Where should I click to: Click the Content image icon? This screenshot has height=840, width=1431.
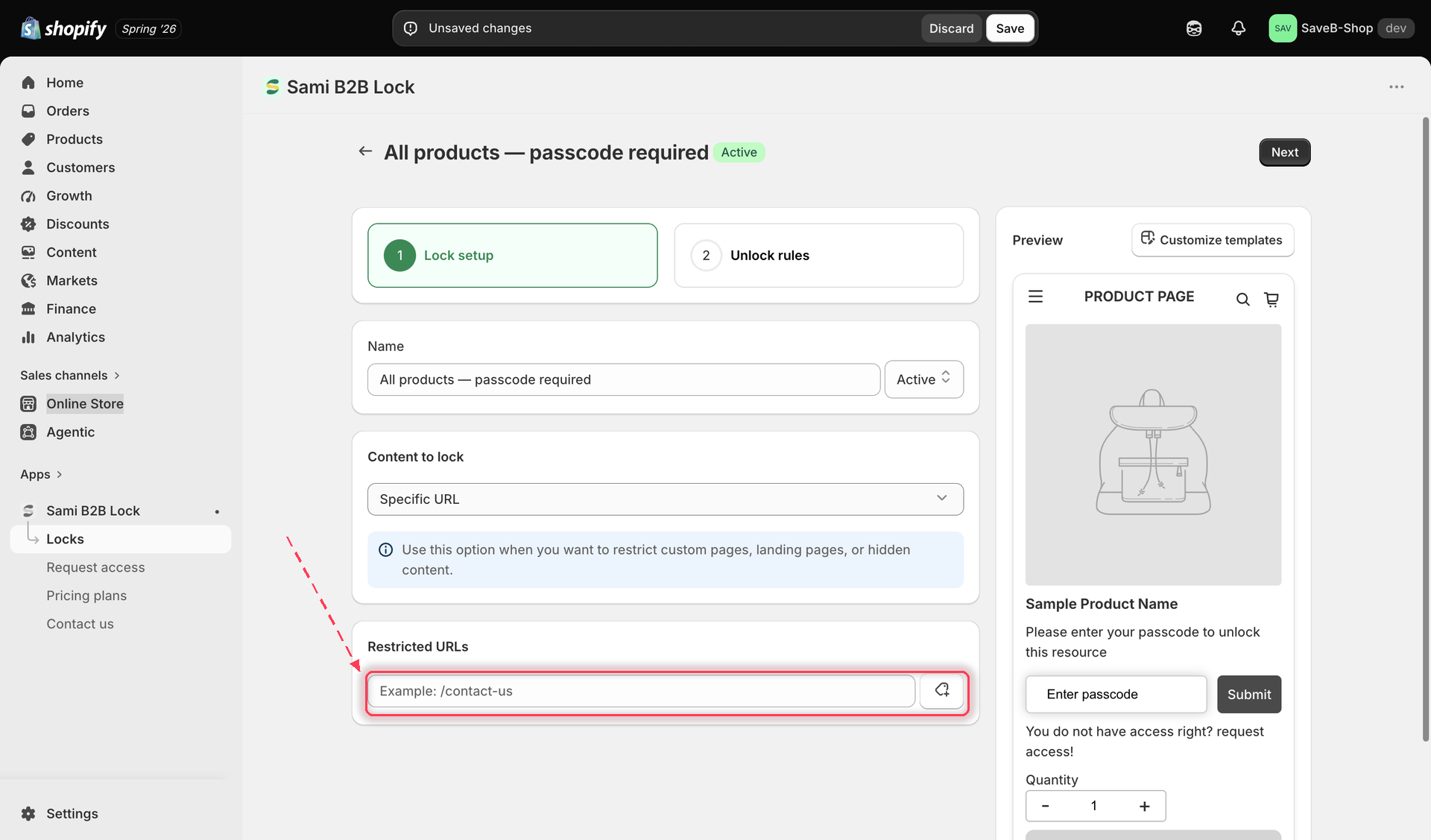tap(28, 253)
